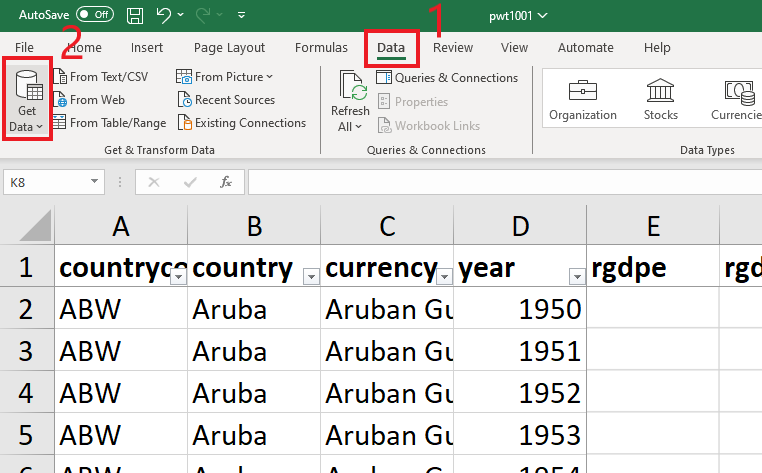Select cell B2 containing Aruba
The width and height of the screenshot is (762, 473).
coord(254,309)
